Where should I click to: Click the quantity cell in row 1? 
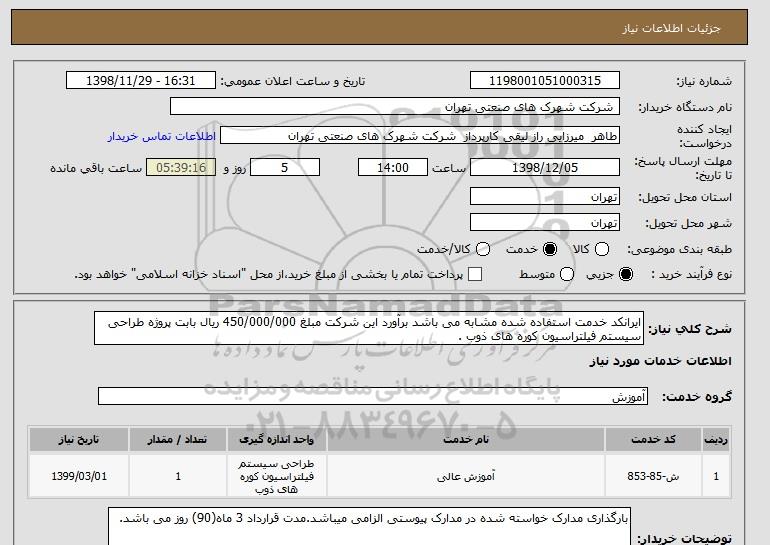[x=178, y=476]
